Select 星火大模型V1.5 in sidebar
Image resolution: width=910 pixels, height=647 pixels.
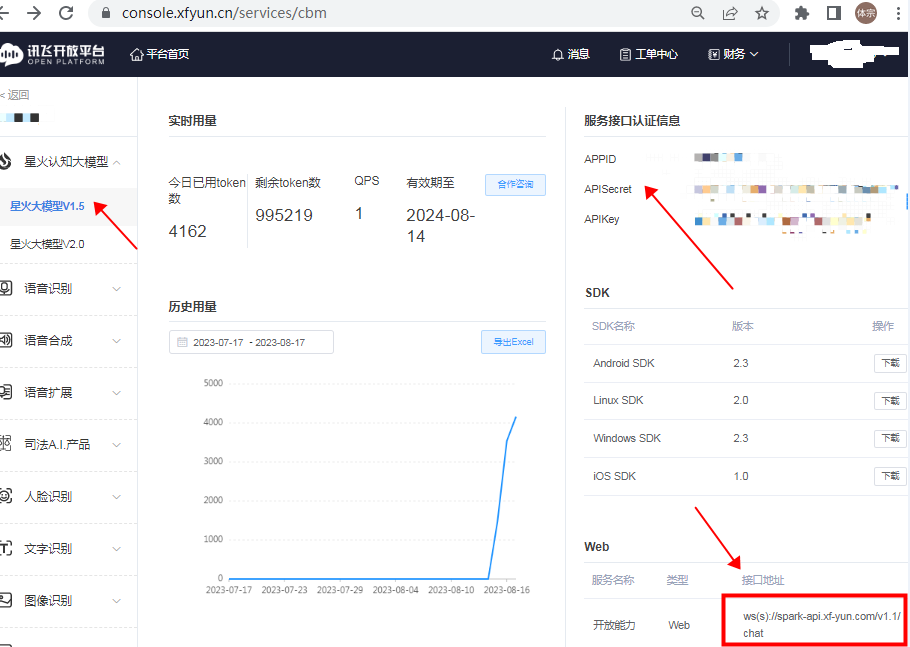(x=48, y=206)
